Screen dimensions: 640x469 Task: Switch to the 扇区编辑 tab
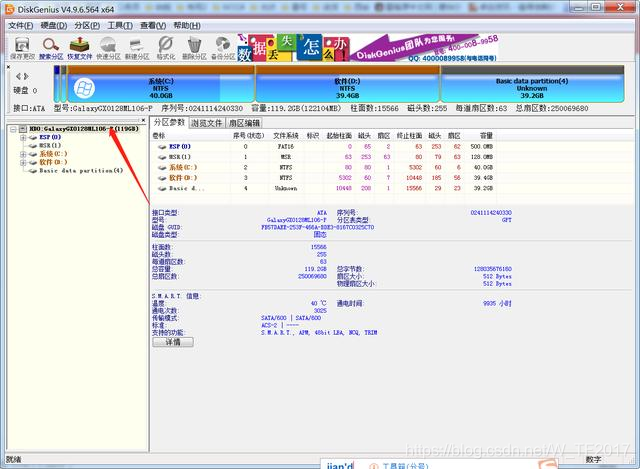[x=244, y=123]
